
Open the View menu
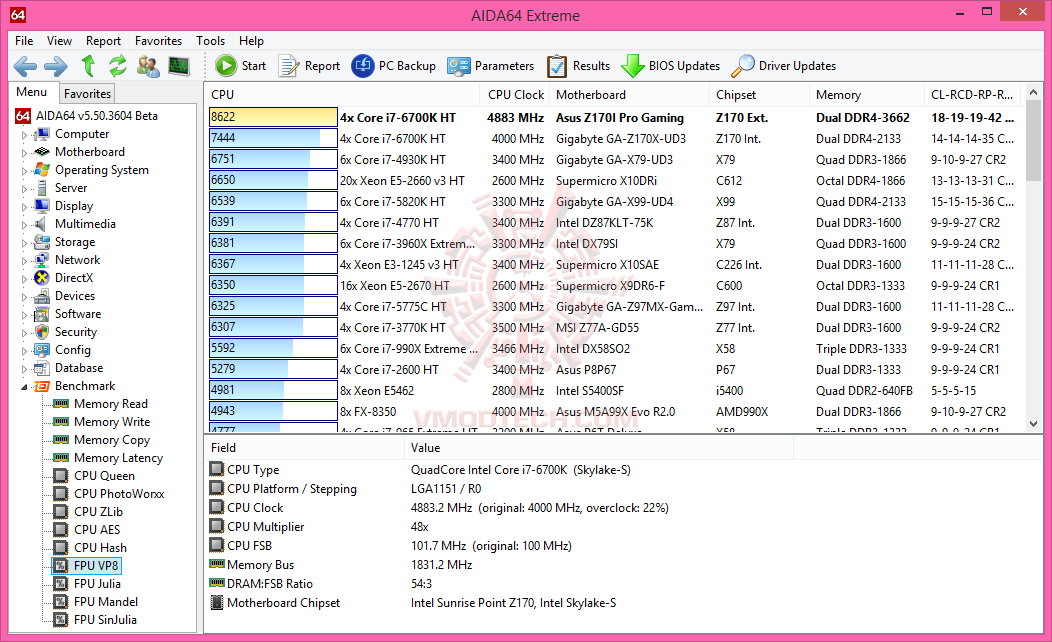point(59,41)
